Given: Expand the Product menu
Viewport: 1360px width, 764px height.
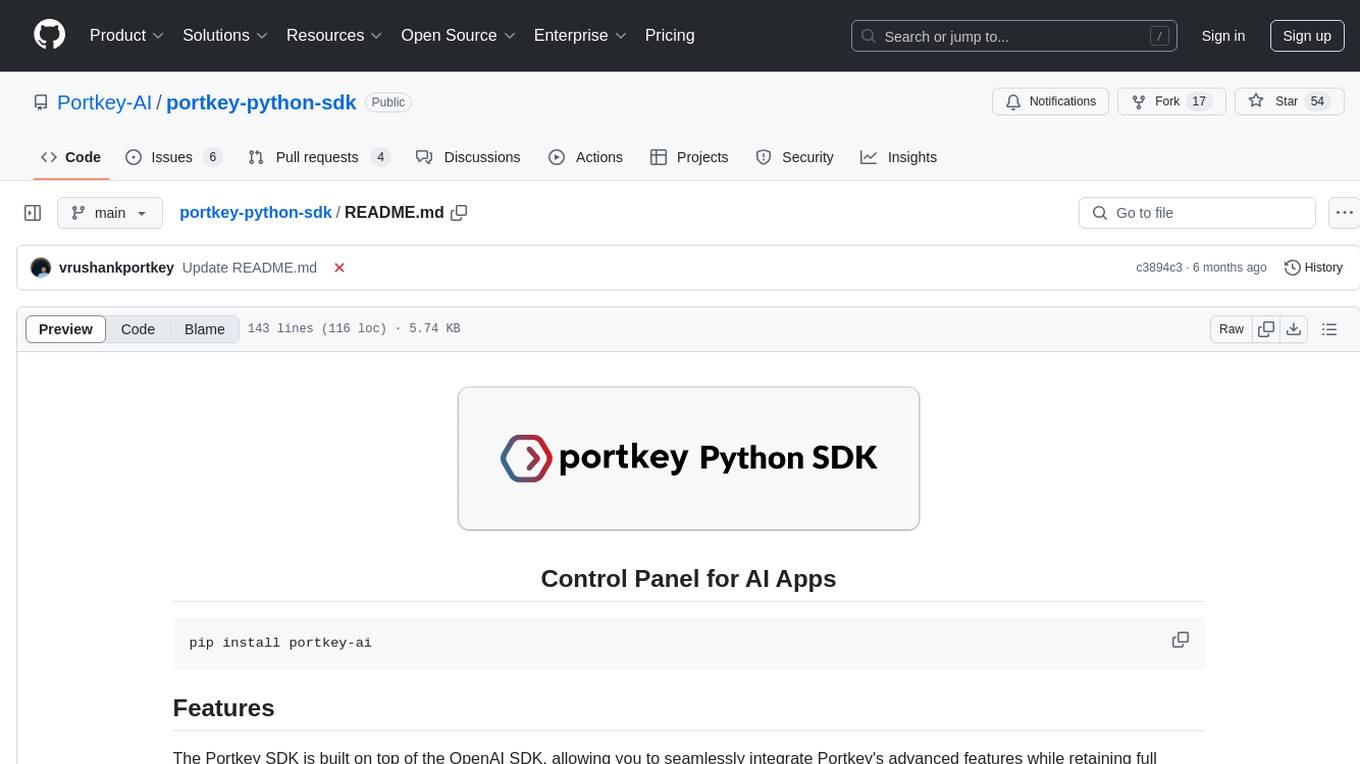Looking at the screenshot, I should [x=127, y=35].
